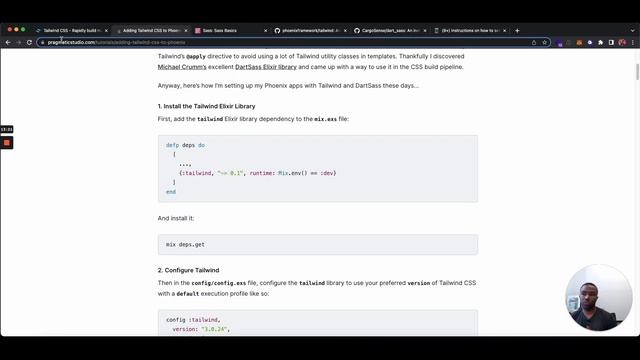The height and width of the screenshot is (360, 640).
Task: Click the 'Anyway, here's how I'm setting up' paragraph
Action: [x=288, y=86]
